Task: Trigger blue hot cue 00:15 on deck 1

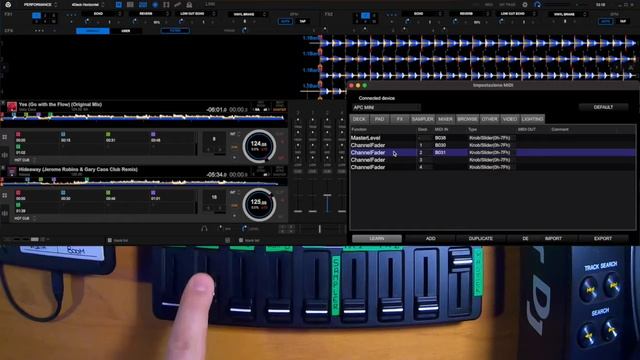Action: pos(63,134)
